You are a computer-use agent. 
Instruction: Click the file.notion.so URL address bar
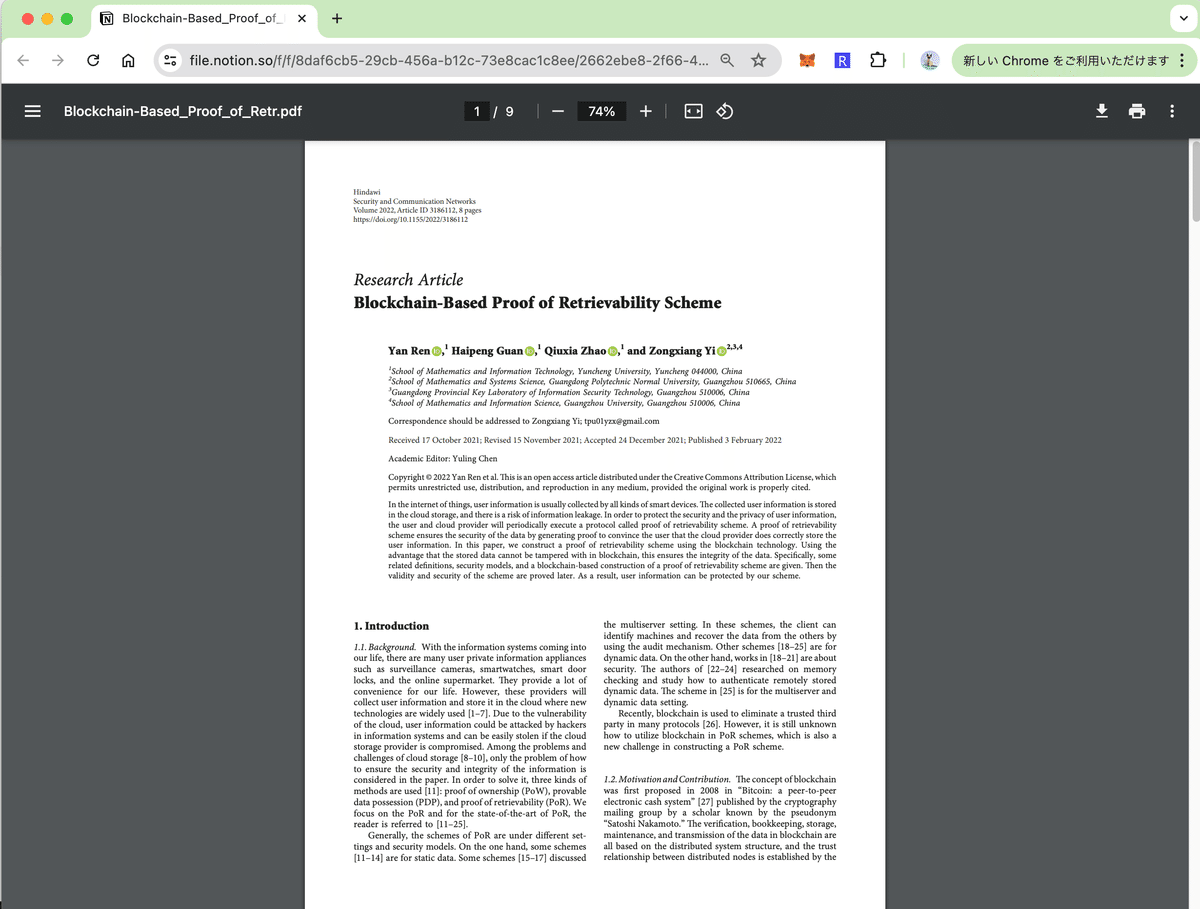tap(450, 61)
